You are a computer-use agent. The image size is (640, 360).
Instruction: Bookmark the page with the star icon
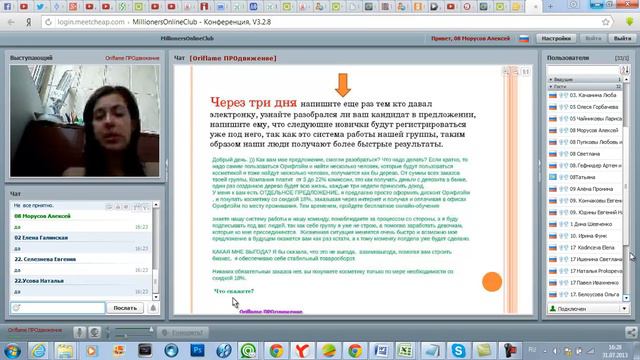(606, 22)
